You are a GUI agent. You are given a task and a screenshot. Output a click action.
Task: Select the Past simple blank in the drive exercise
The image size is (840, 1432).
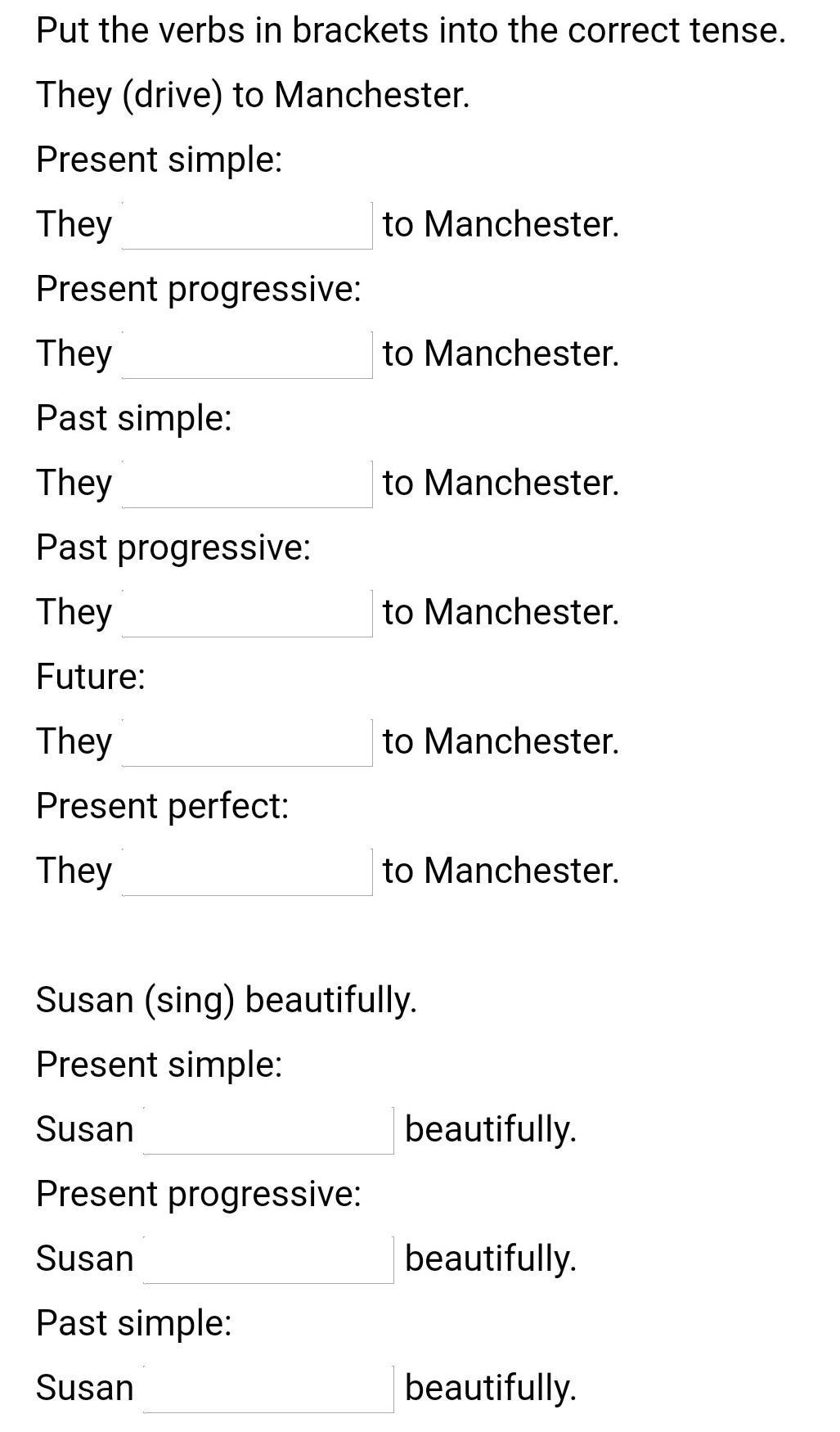(x=247, y=484)
